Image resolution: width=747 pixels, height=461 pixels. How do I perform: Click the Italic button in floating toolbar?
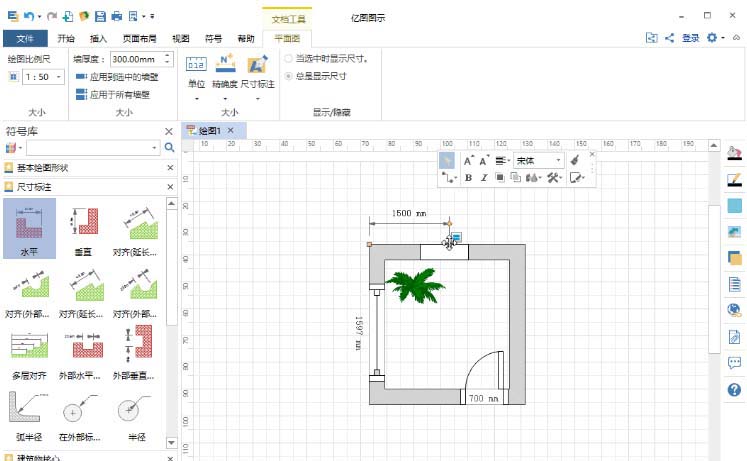click(x=484, y=177)
